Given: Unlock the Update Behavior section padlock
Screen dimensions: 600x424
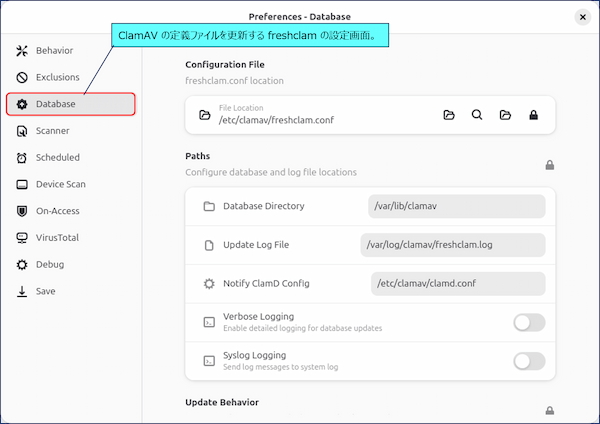Looking at the screenshot, I should pos(549,411).
